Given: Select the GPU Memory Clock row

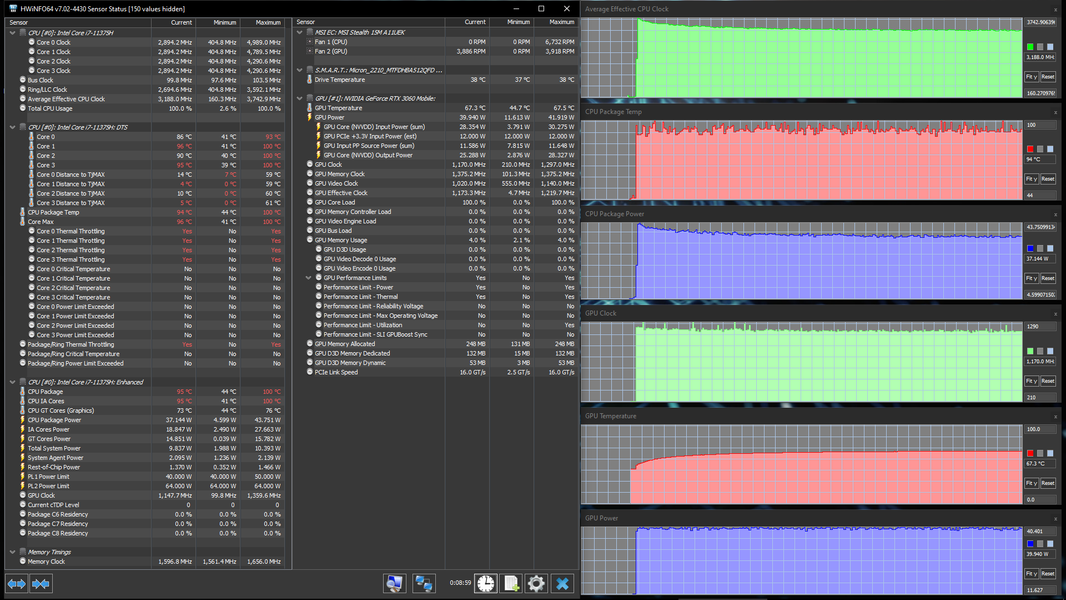Looking at the screenshot, I should [436, 174].
